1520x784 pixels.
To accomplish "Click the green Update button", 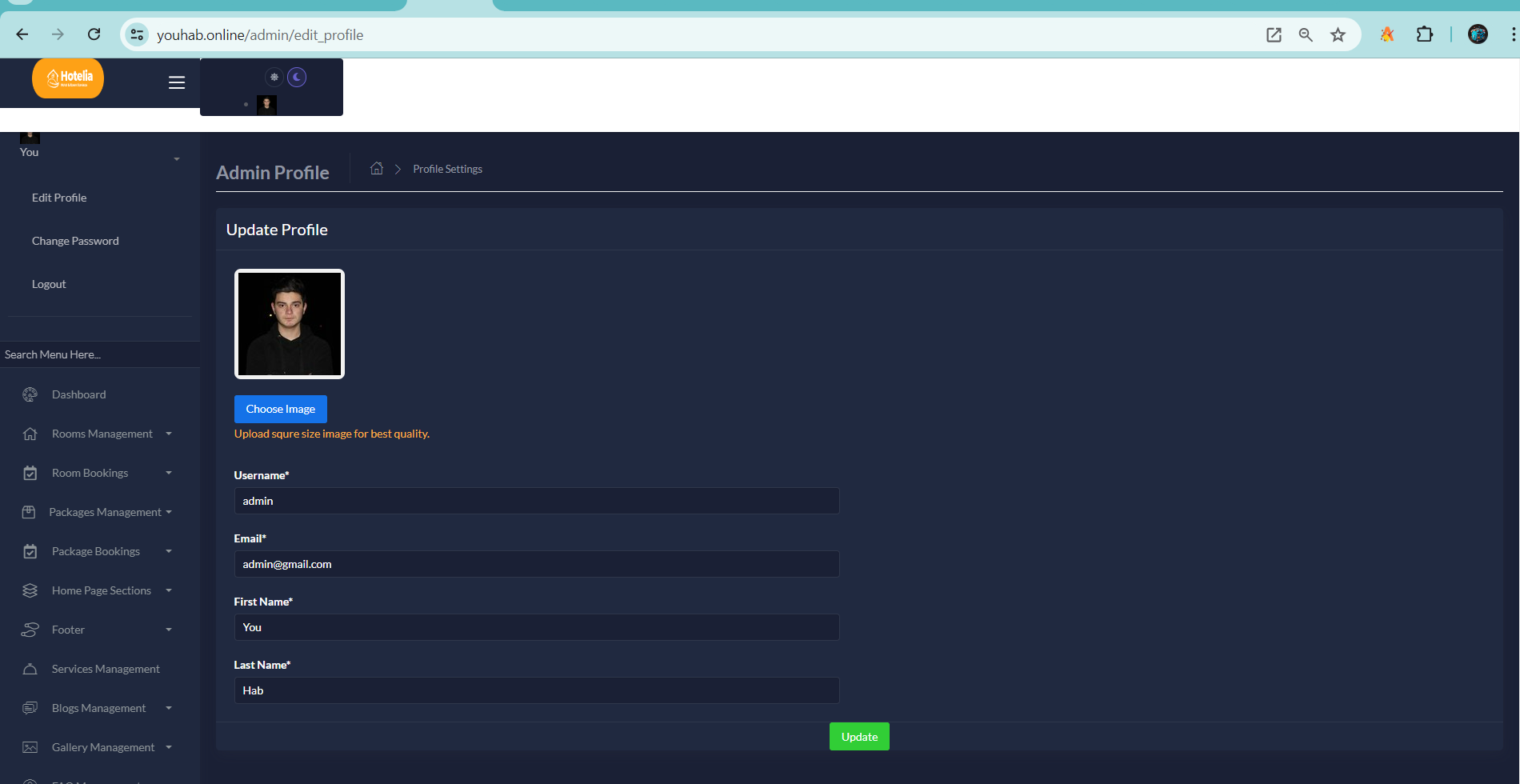I will (859, 737).
